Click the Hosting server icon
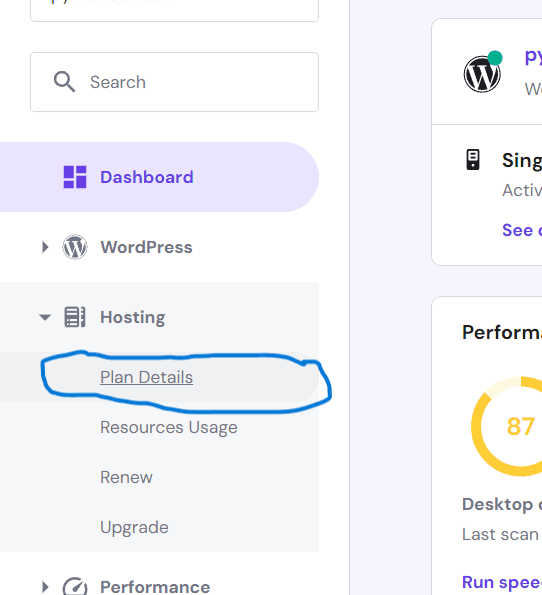The height and width of the screenshot is (595, 542). click(x=75, y=317)
